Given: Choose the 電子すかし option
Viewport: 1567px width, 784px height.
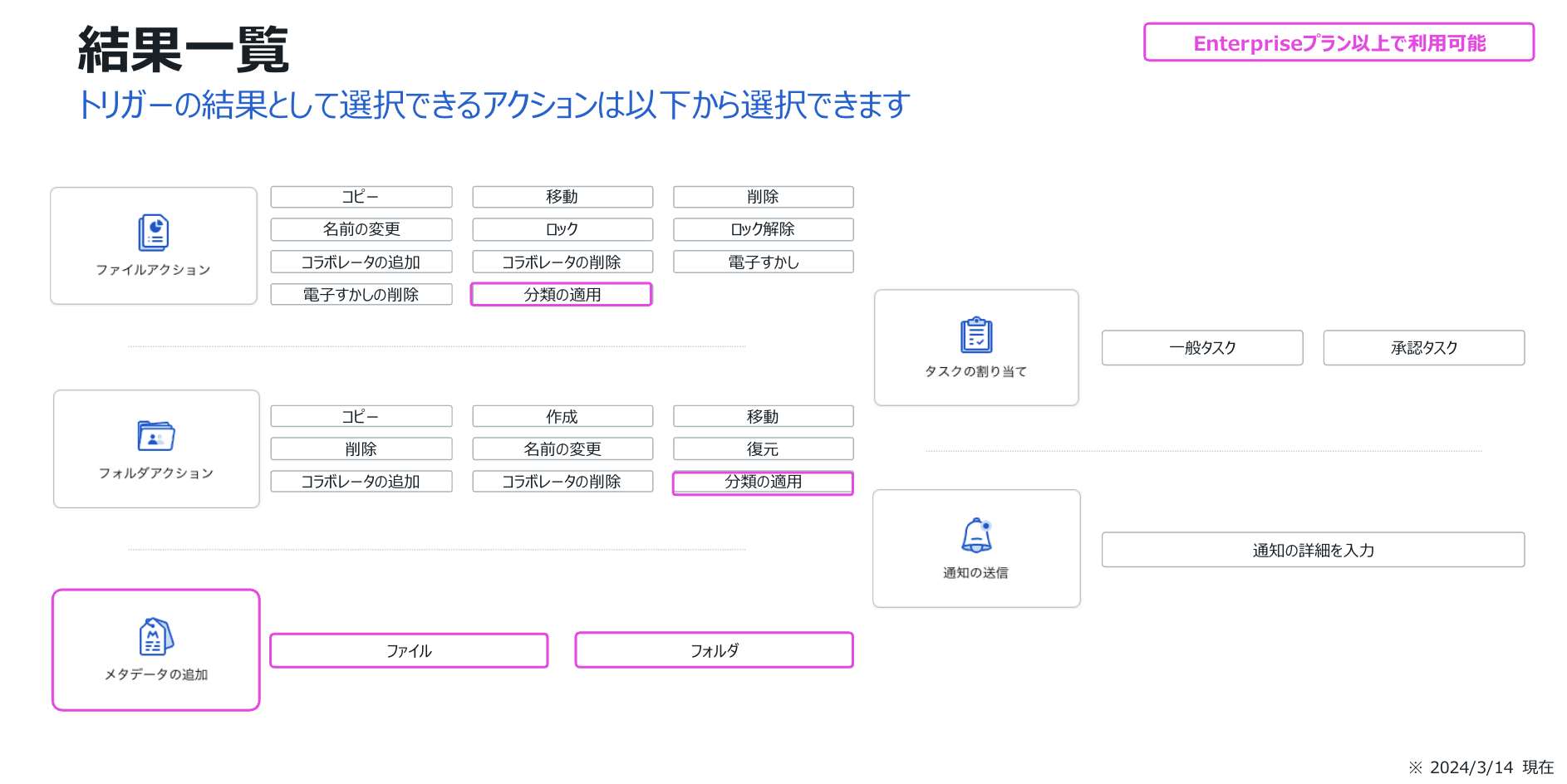Looking at the screenshot, I should 763,262.
